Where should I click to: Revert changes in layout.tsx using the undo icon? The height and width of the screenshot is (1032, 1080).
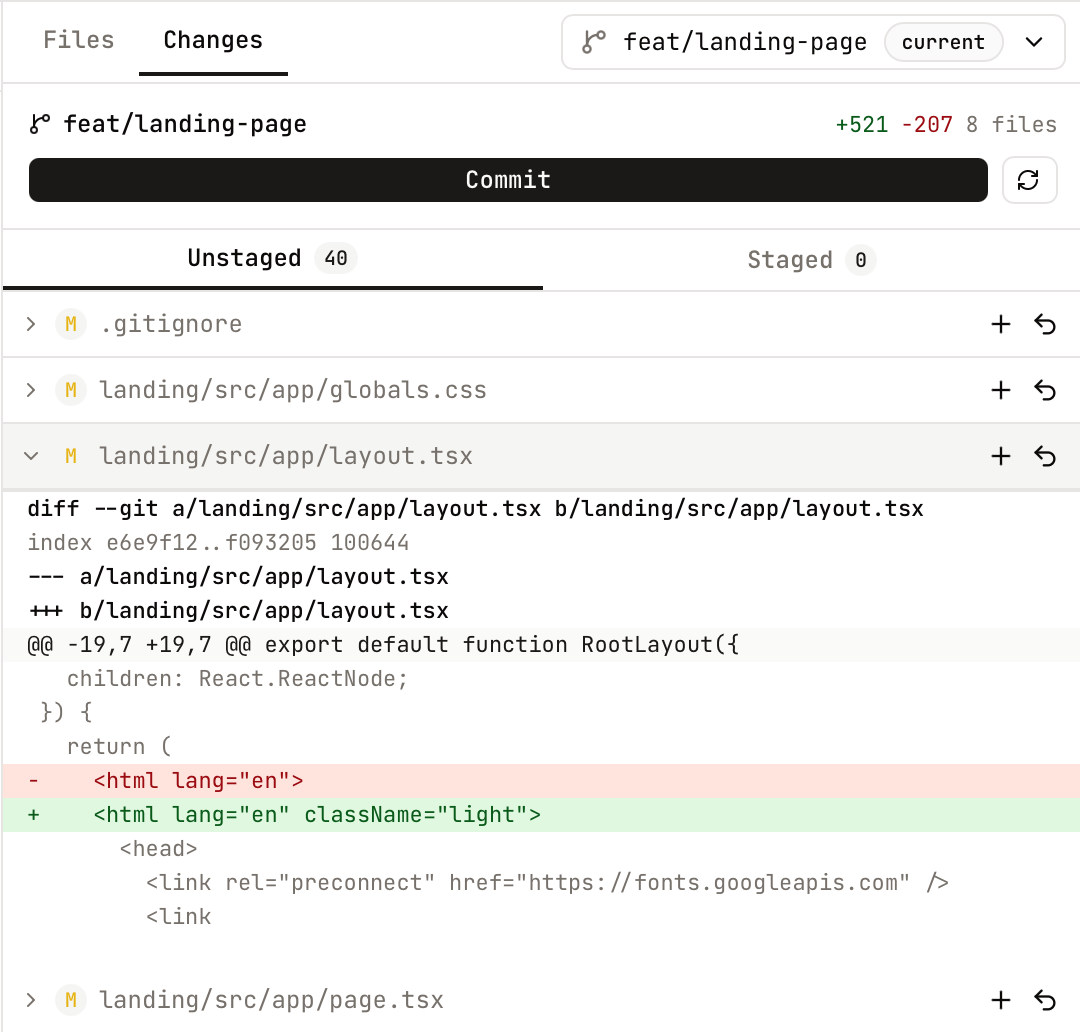(1045, 456)
